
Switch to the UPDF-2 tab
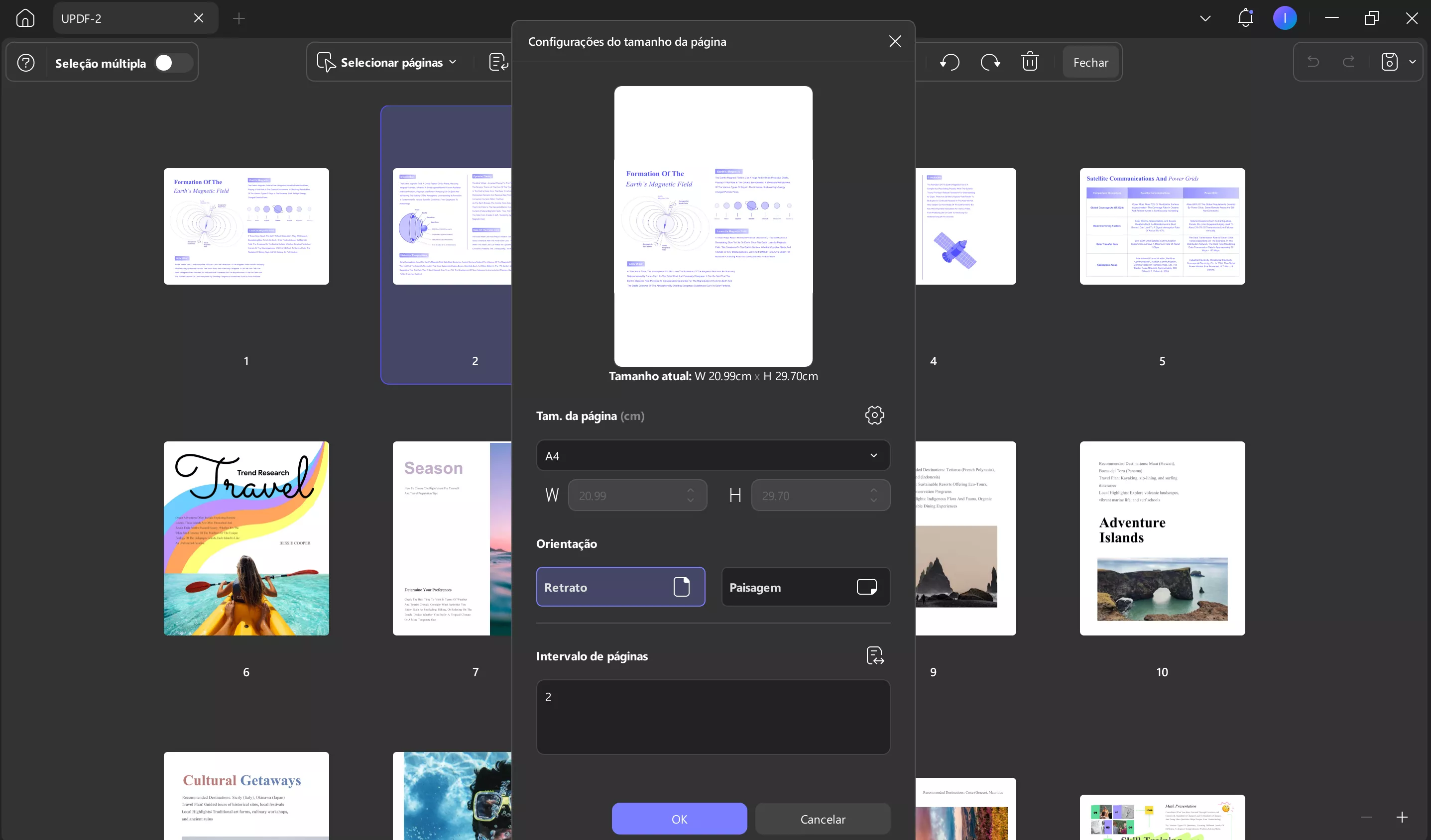(x=119, y=18)
